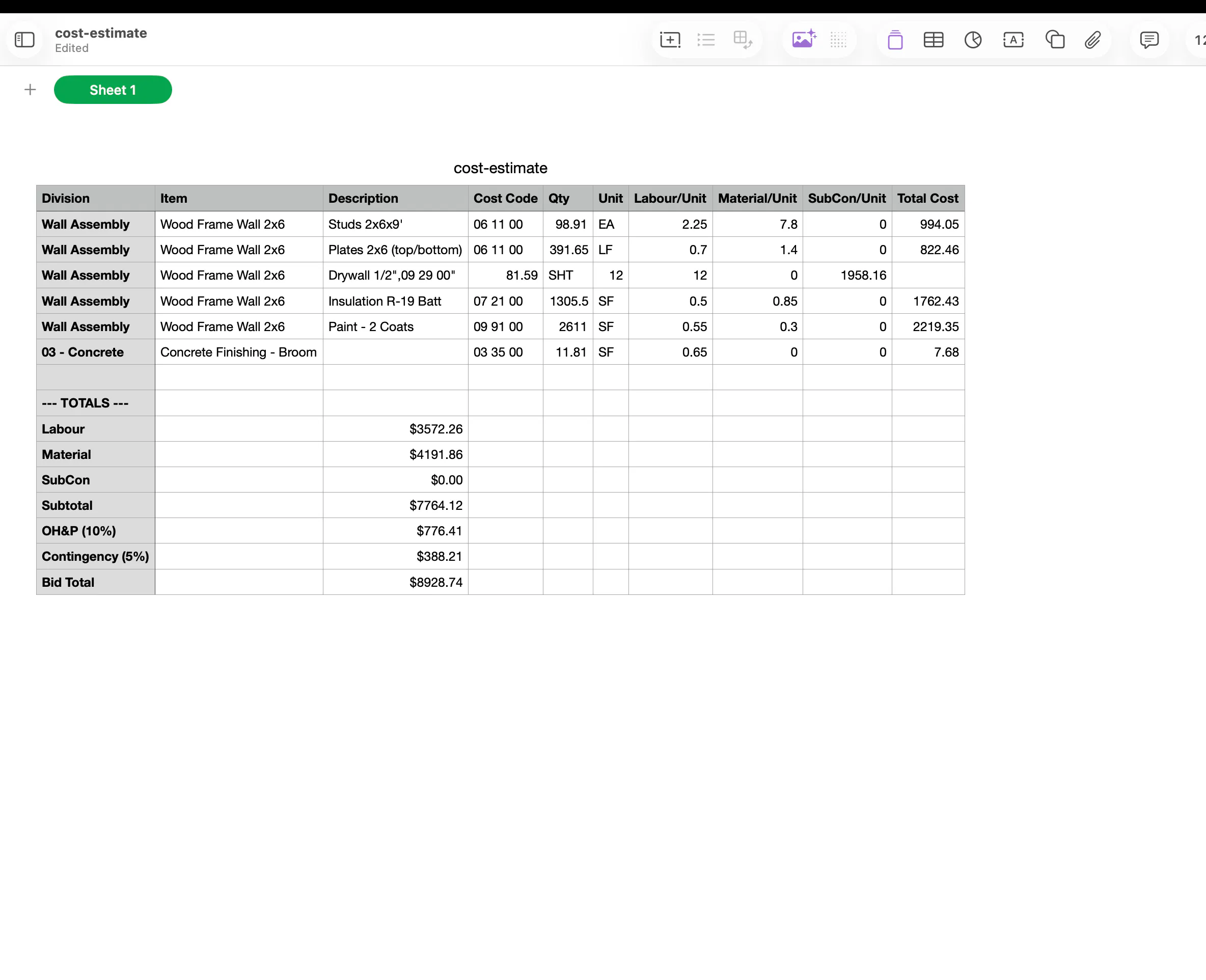The width and height of the screenshot is (1206, 980).
Task: Select the Qty column header
Action: tap(568, 198)
